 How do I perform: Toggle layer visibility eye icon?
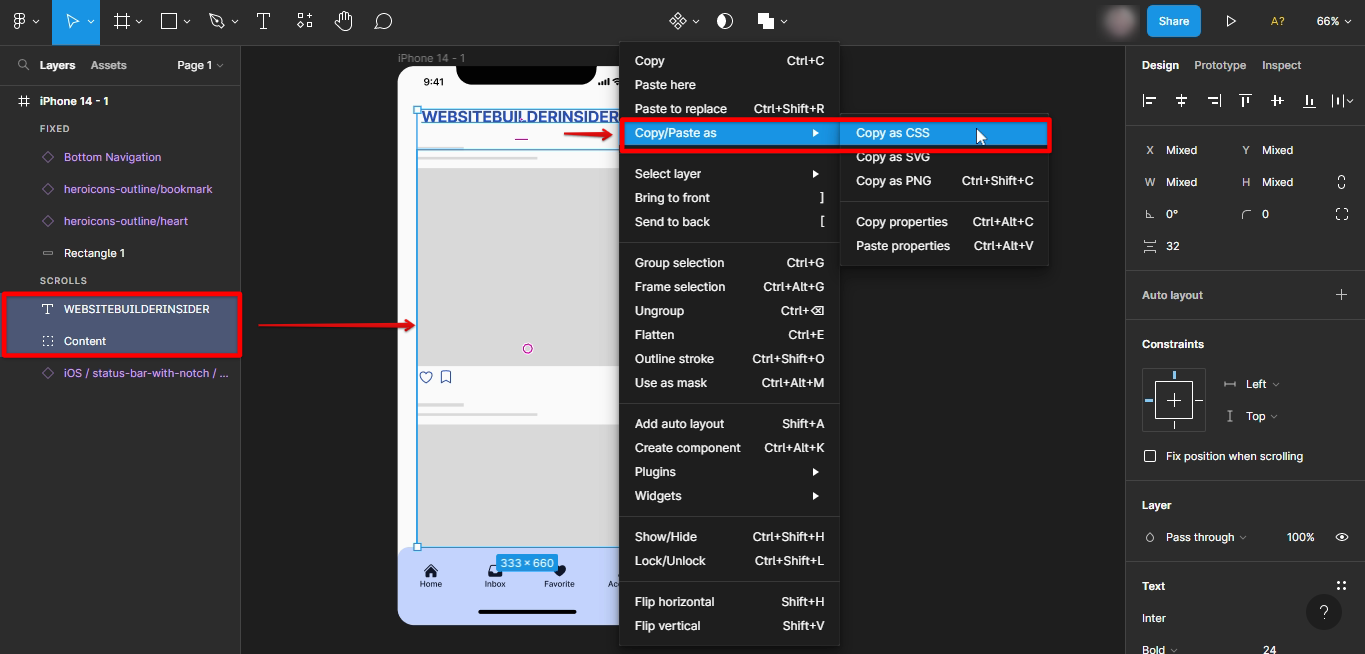pos(1342,537)
